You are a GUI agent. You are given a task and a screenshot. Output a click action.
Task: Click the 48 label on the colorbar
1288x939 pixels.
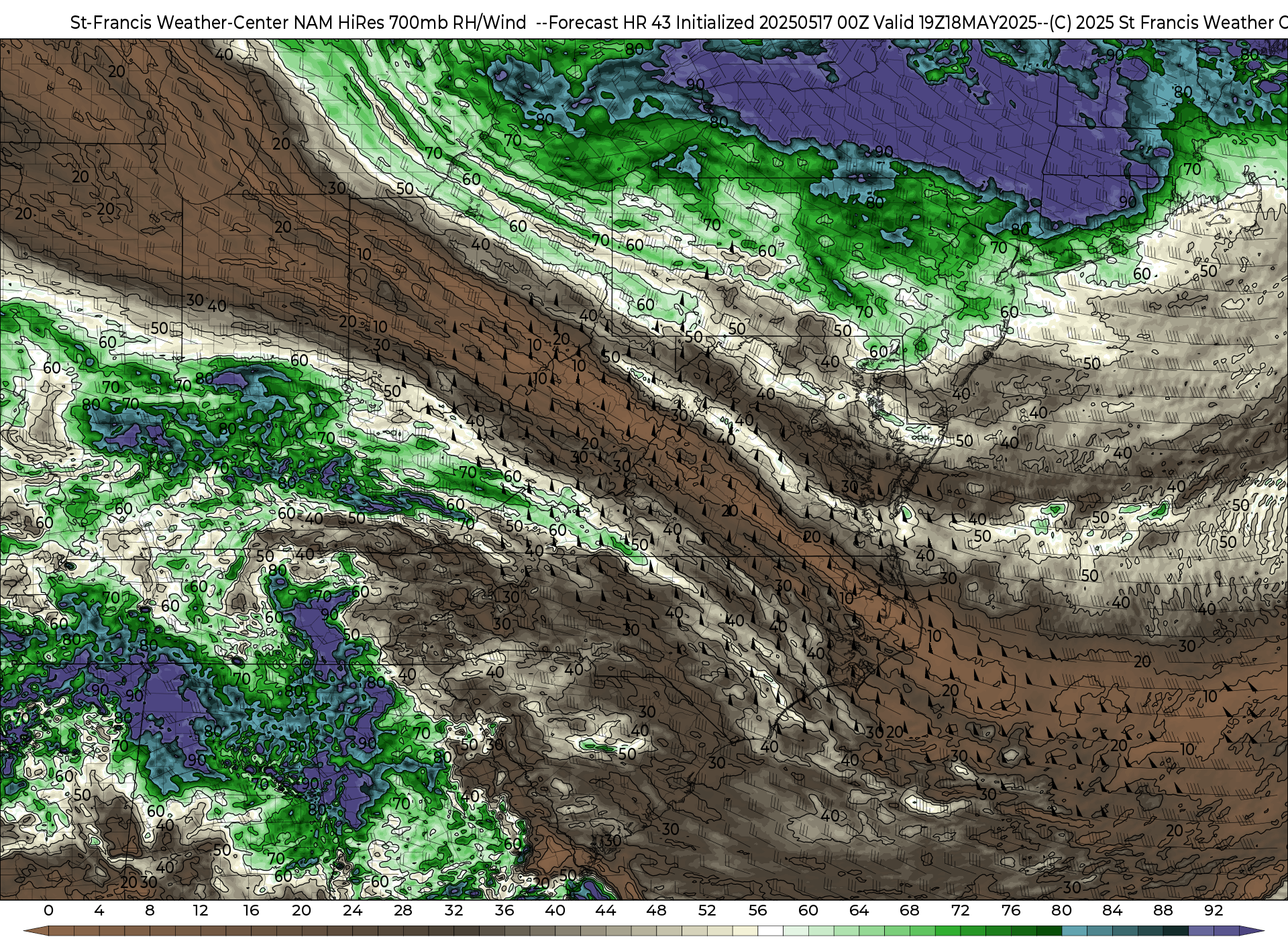coord(656,910)
